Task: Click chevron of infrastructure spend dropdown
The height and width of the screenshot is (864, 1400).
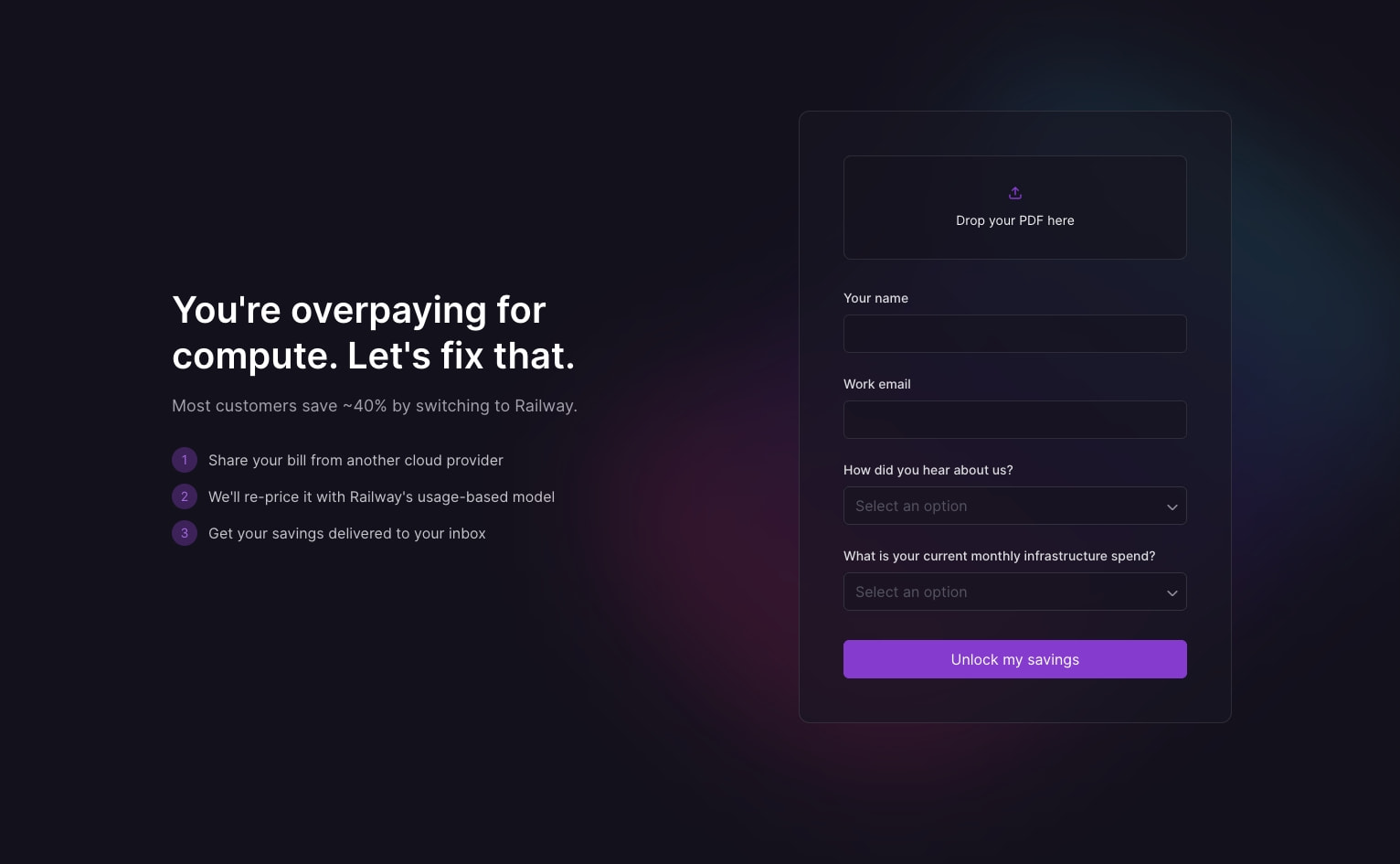Action: (1172, 592)
